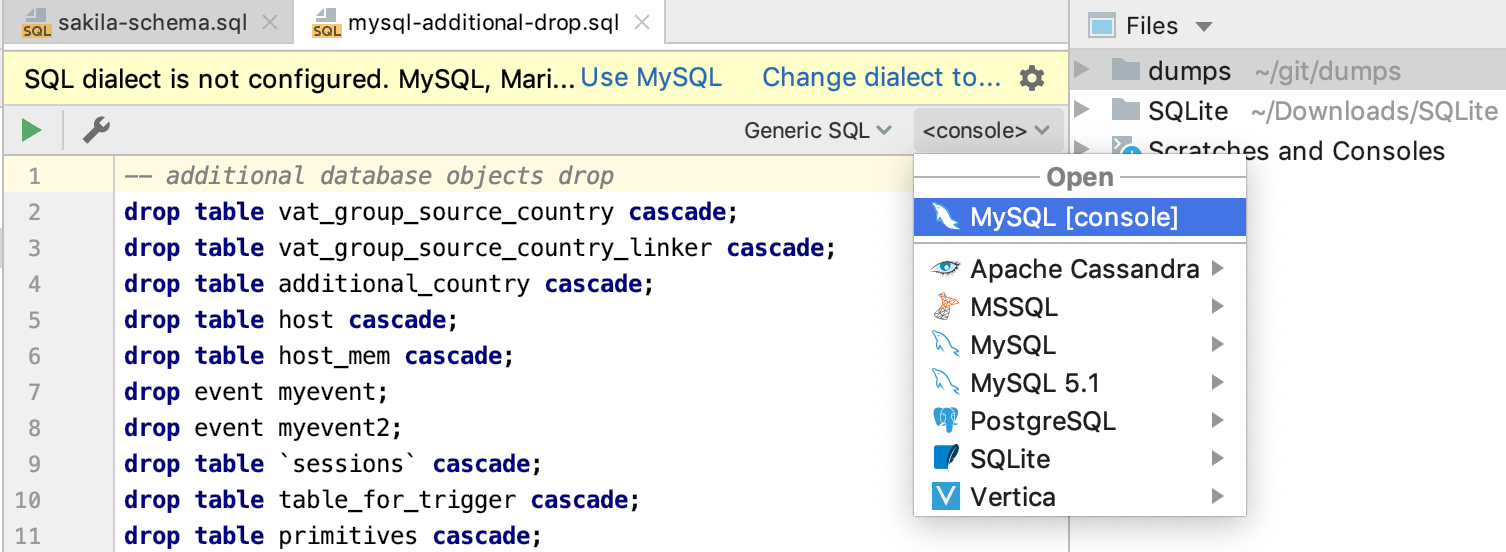The height and width of the screenshot is (552, 1506).
Task: Open the dialect notification gear settings
Action: (x=1032, y=78)
